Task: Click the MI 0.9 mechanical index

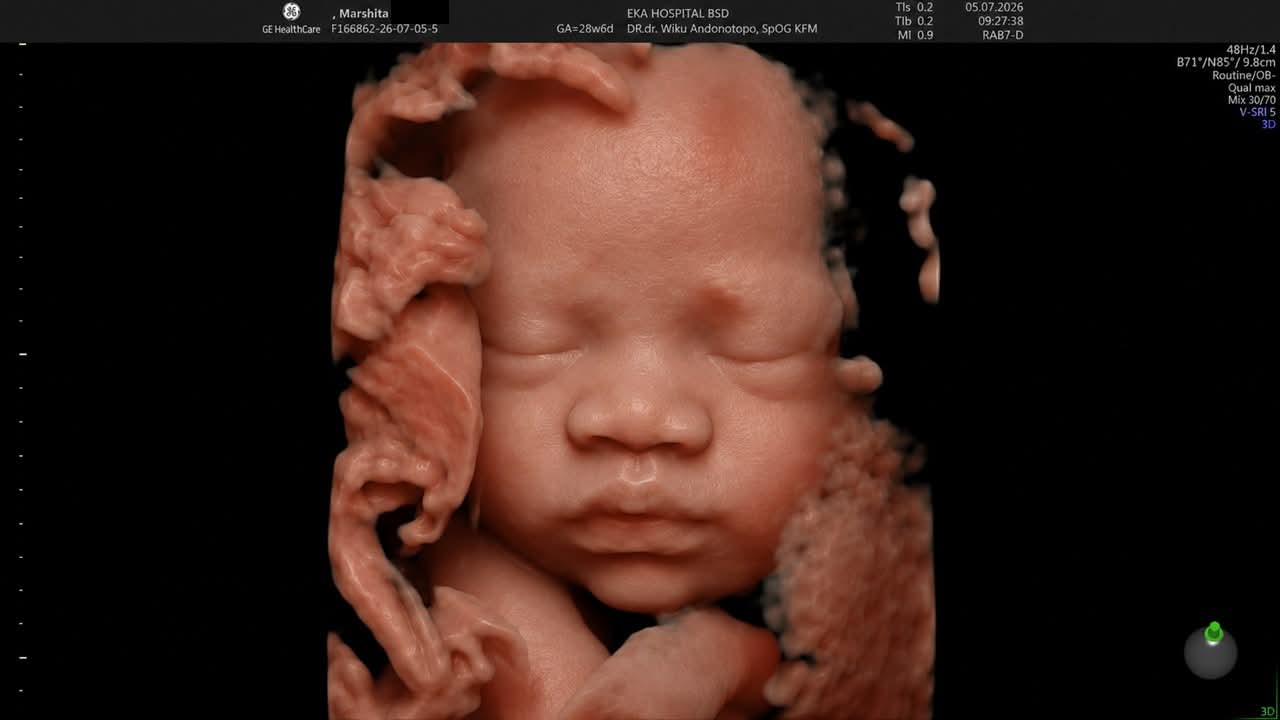Action: [x=914, y=35]
